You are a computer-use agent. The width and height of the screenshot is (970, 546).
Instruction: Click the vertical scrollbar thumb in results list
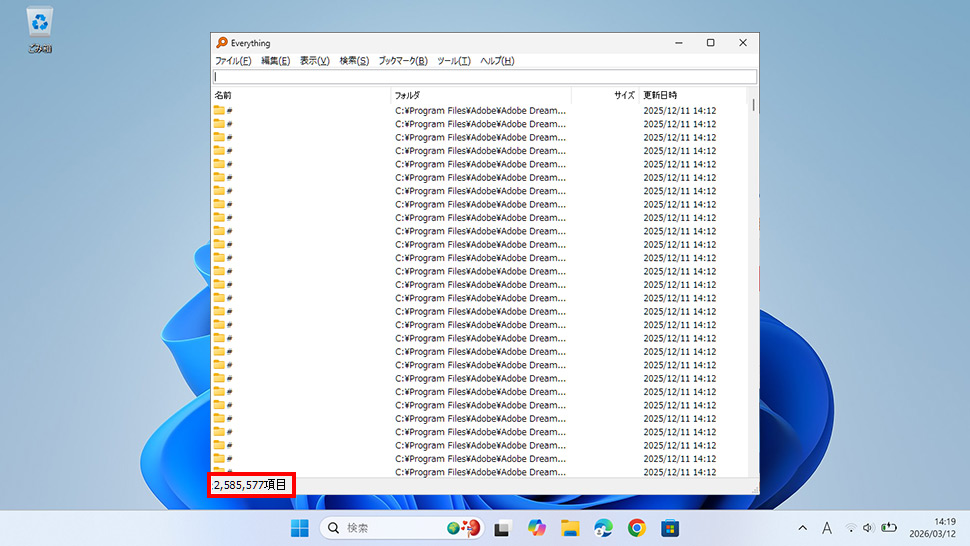[x=752, y=105]
